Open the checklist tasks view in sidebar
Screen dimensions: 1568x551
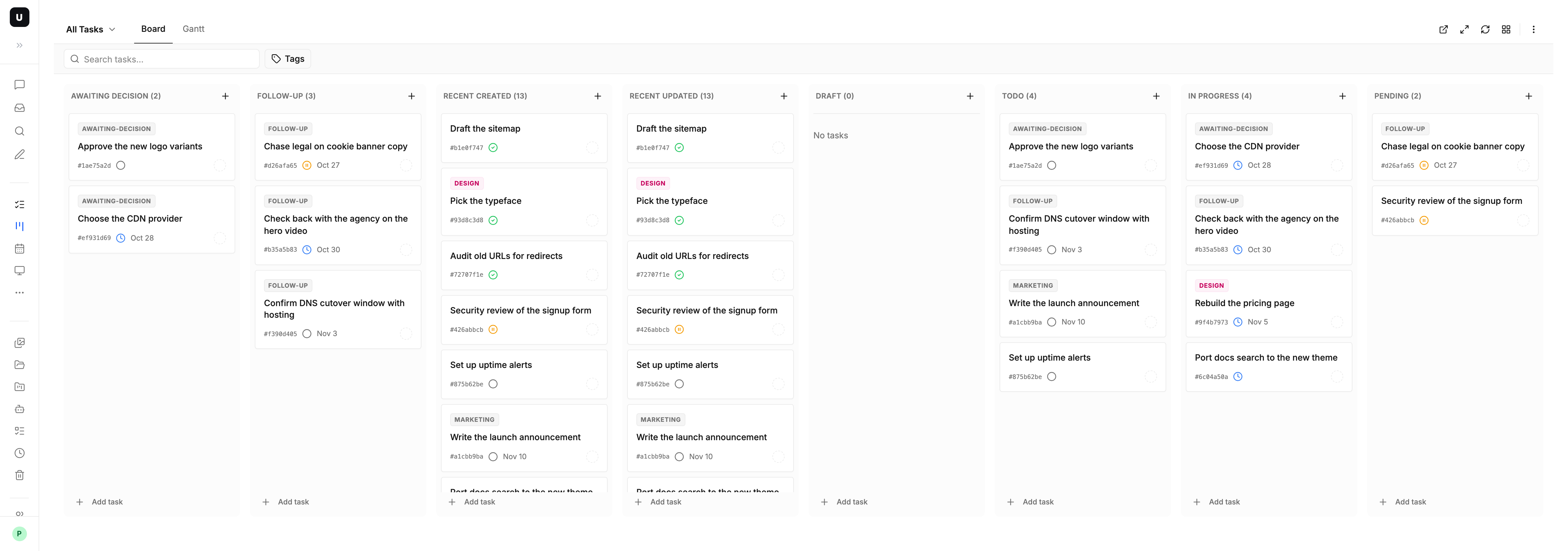click(20, 204)
